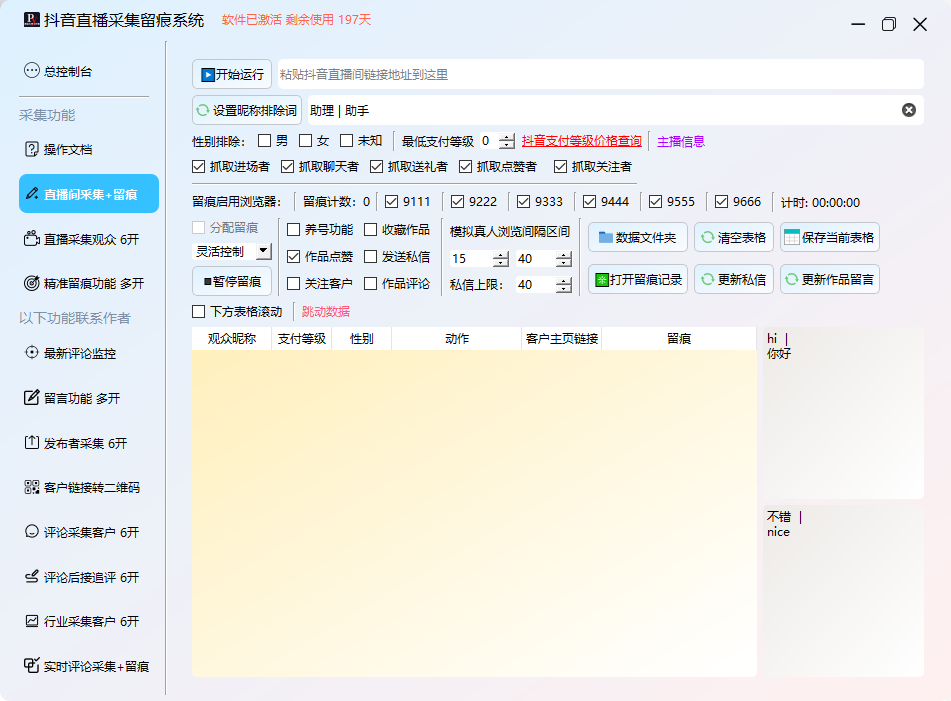Click the 客户主页链接 column header

pos(562,338)
